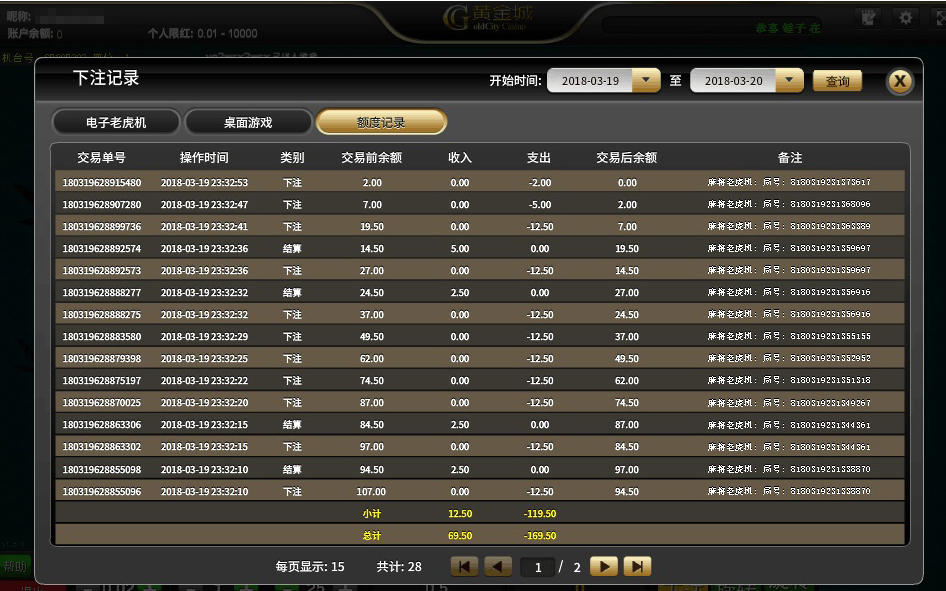Screen dimensions: 946x591
Task: Click the timestamp 2018-03-19 23:32:22
Action: (204, 381)
